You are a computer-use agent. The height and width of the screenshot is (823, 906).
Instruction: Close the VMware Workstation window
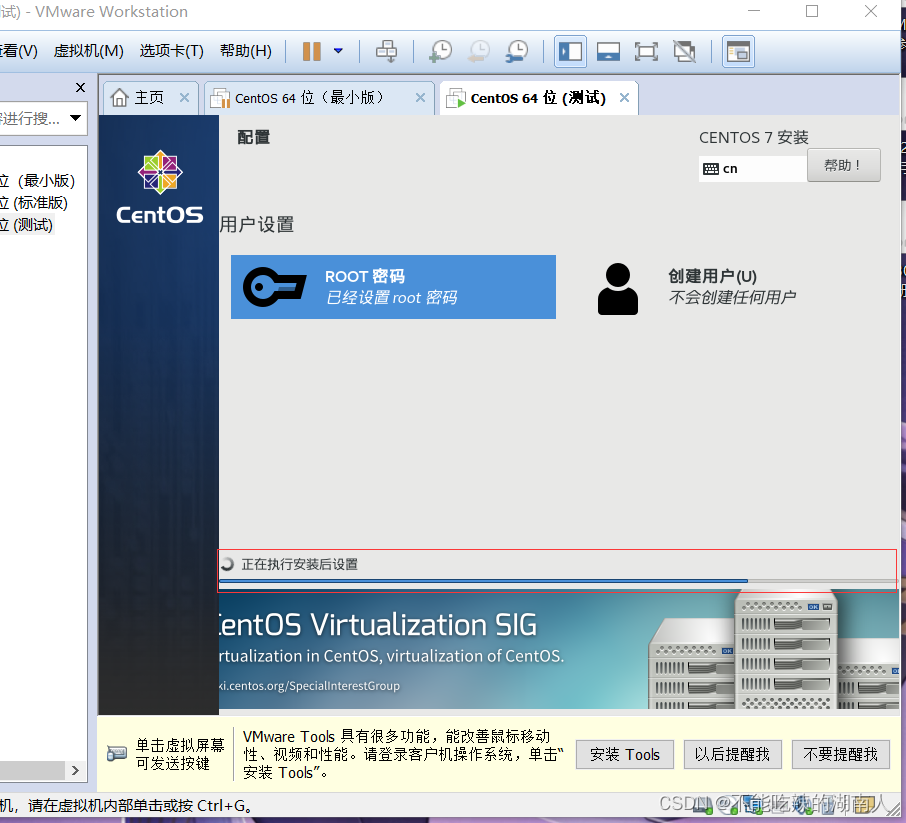[x=871, y=11]
